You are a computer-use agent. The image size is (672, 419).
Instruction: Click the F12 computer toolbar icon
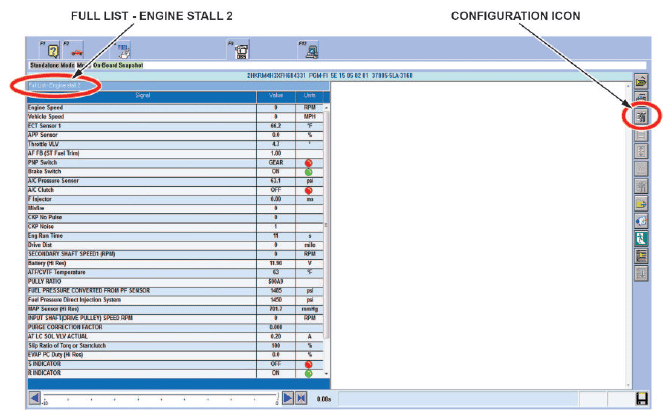(x=312, y=51)
